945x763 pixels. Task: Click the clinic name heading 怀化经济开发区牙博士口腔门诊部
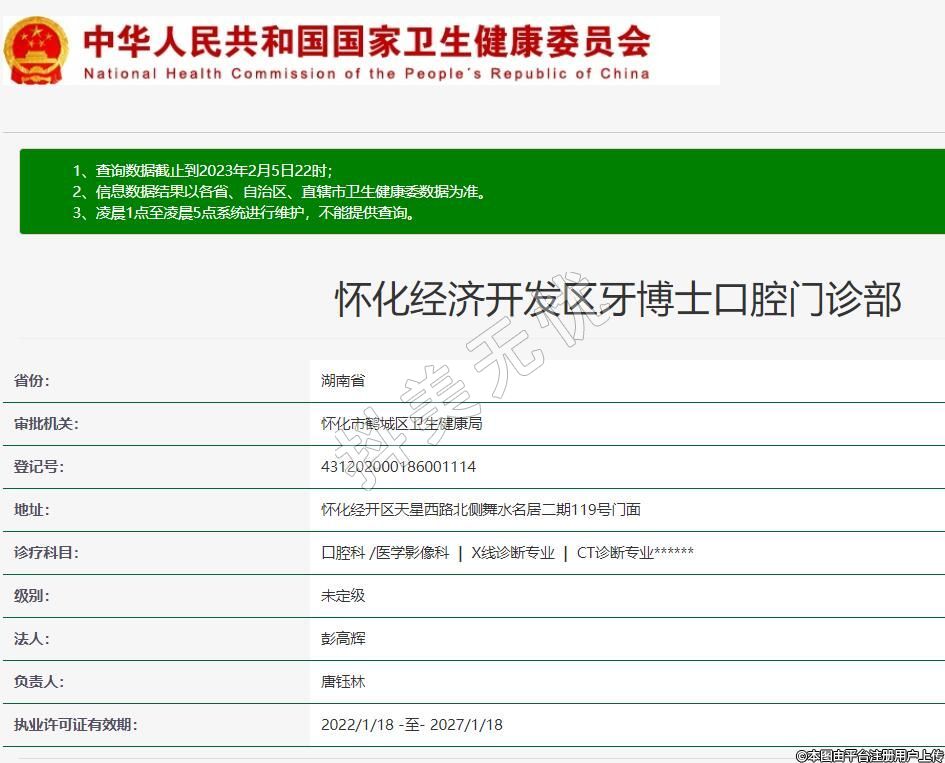tap(617, 299)
